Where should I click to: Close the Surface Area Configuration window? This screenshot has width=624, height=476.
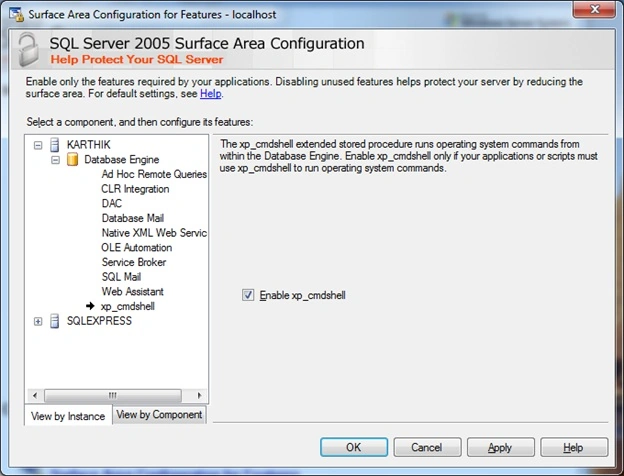coord(594,10)
